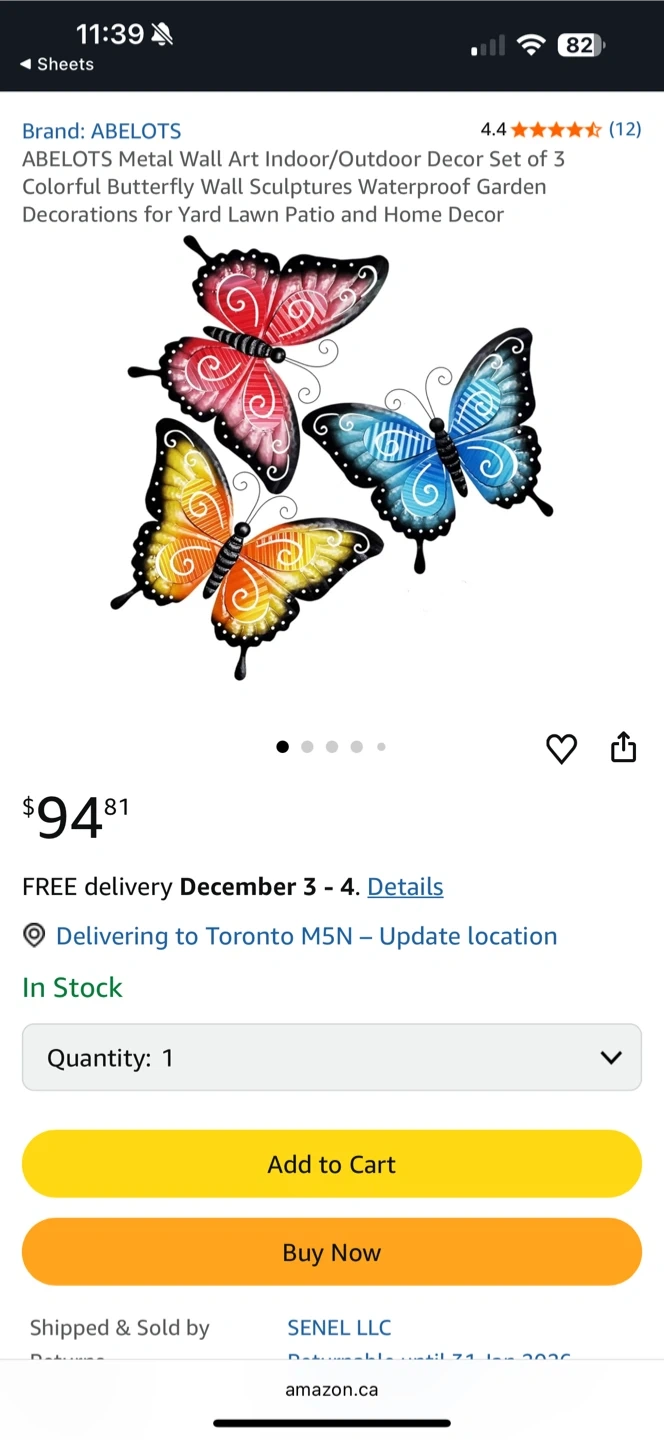Tap the Wi-Fi status icon

click(x=531, y=45)
